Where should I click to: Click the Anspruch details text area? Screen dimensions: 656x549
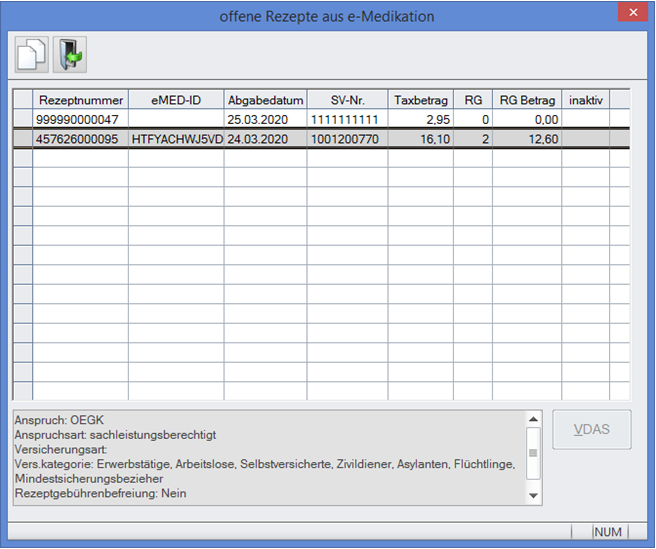click(x=268, y=457)
